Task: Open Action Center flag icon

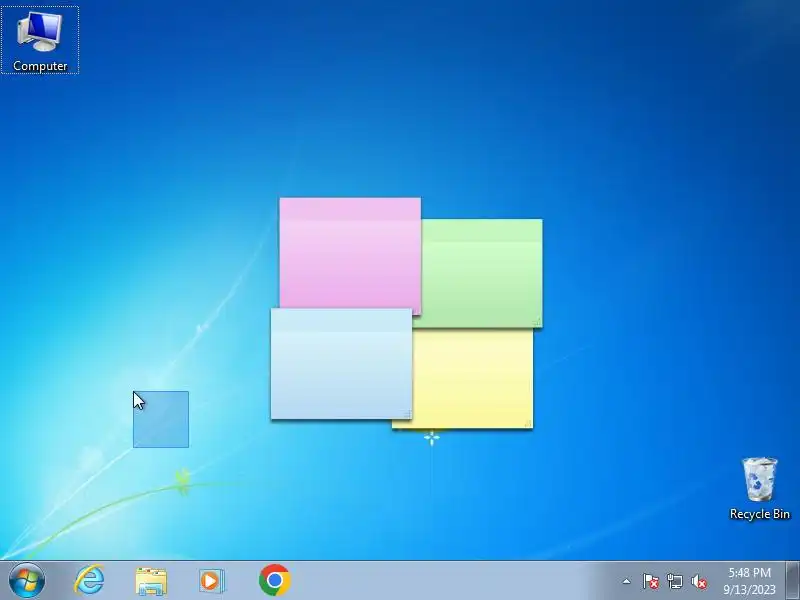Action: point(651,581)
